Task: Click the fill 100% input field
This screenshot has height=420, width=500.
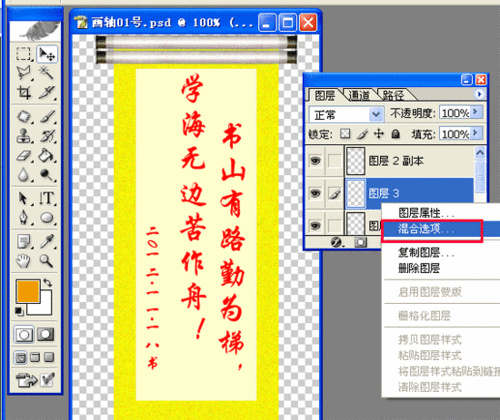Action: pyautogui.click(x=455, y=134)
